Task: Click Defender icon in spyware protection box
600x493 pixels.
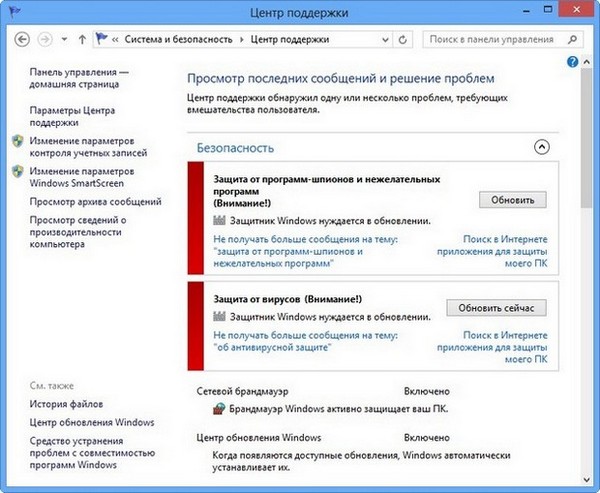Action: coord(219,220)
